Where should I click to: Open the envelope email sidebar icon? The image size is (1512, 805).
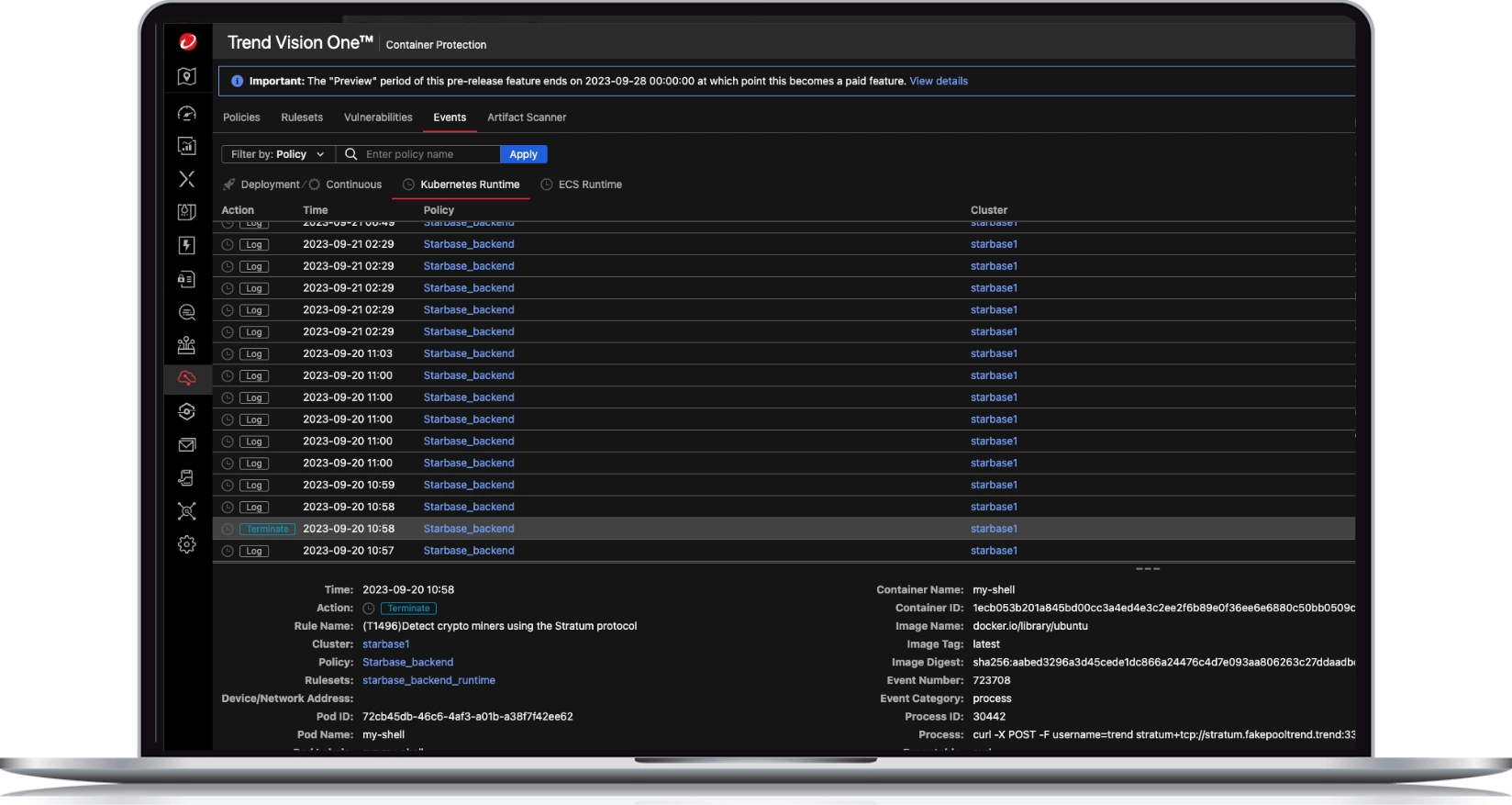click(x=187, y=445)
